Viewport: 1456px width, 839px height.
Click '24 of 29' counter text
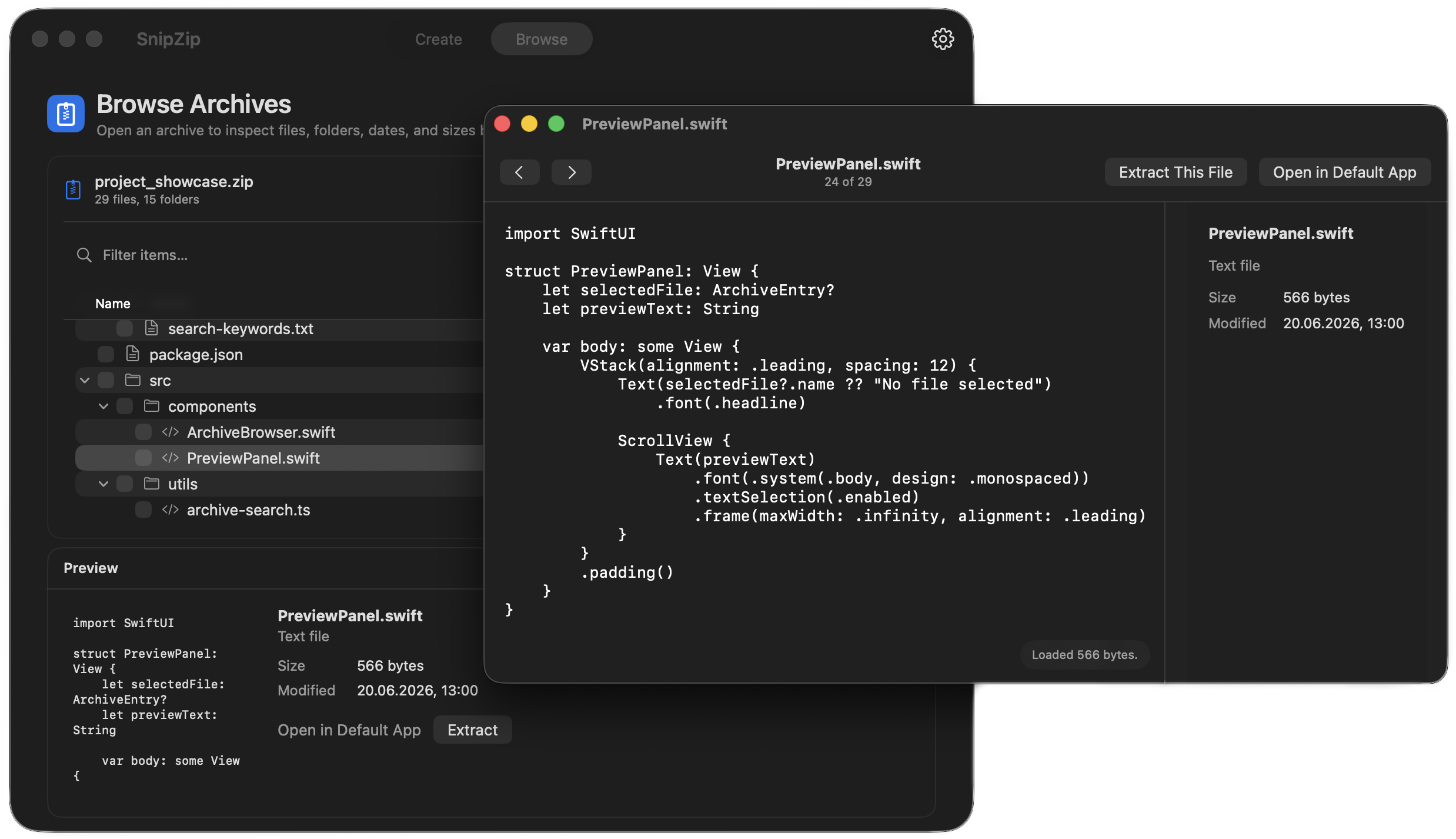point(848,181)
